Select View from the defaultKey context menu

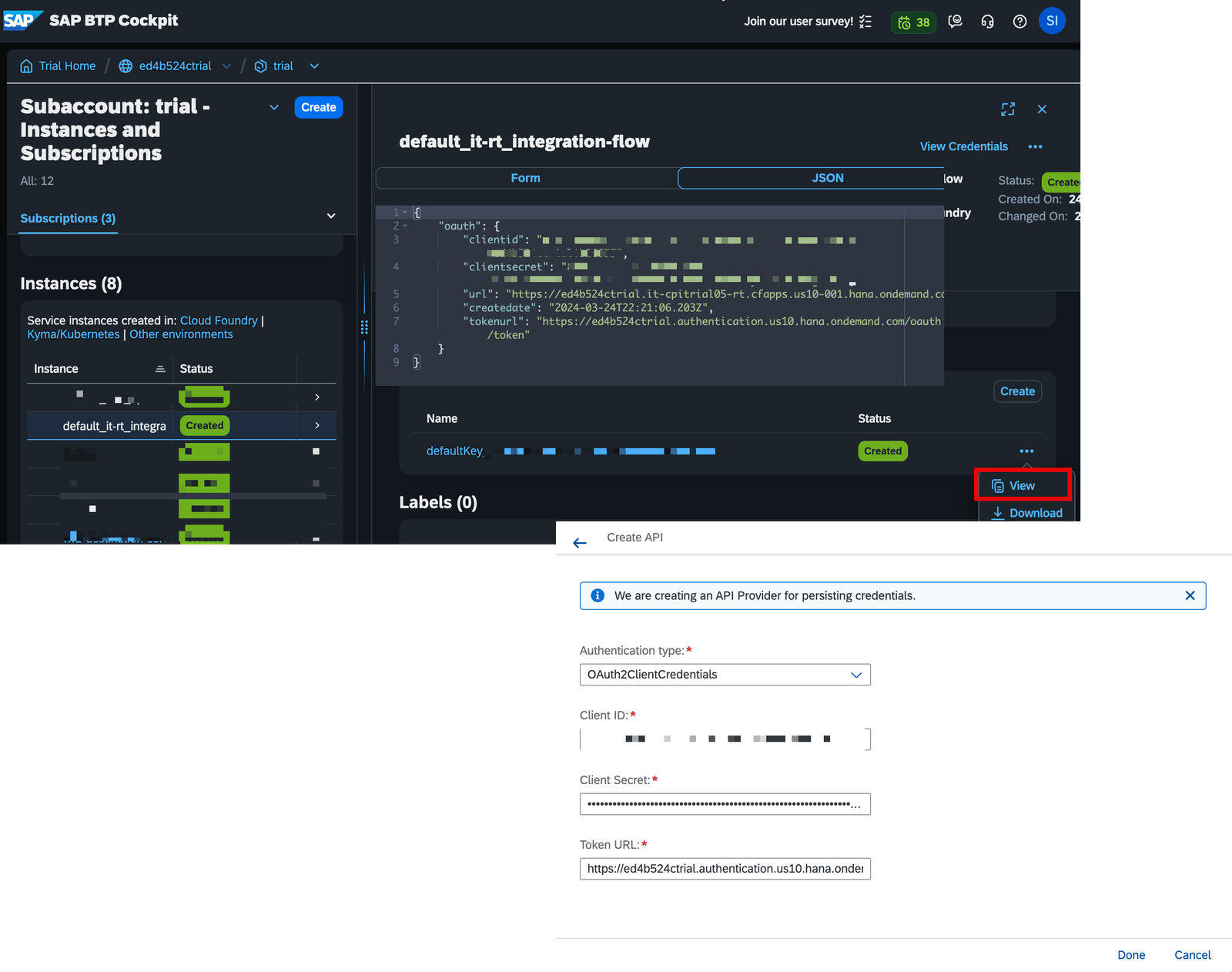tap(1023, 485)
